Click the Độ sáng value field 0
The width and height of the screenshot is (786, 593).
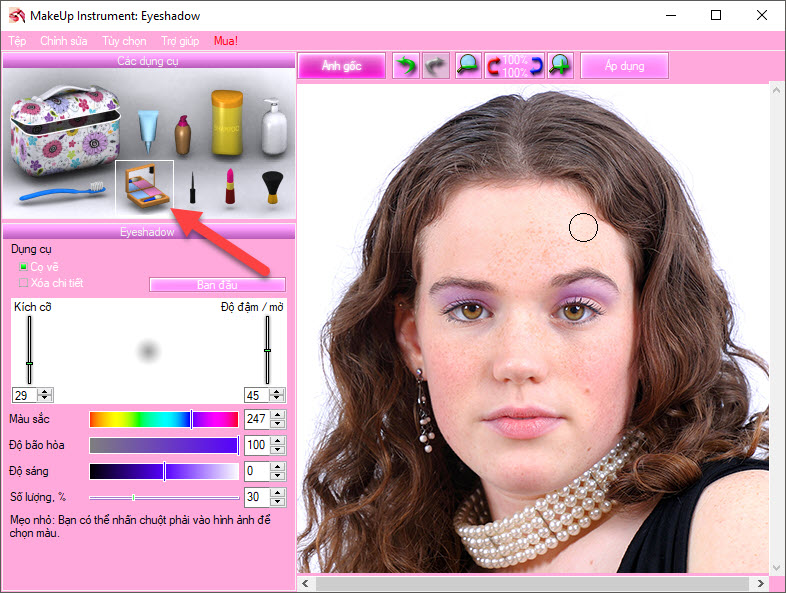point(258,471)
